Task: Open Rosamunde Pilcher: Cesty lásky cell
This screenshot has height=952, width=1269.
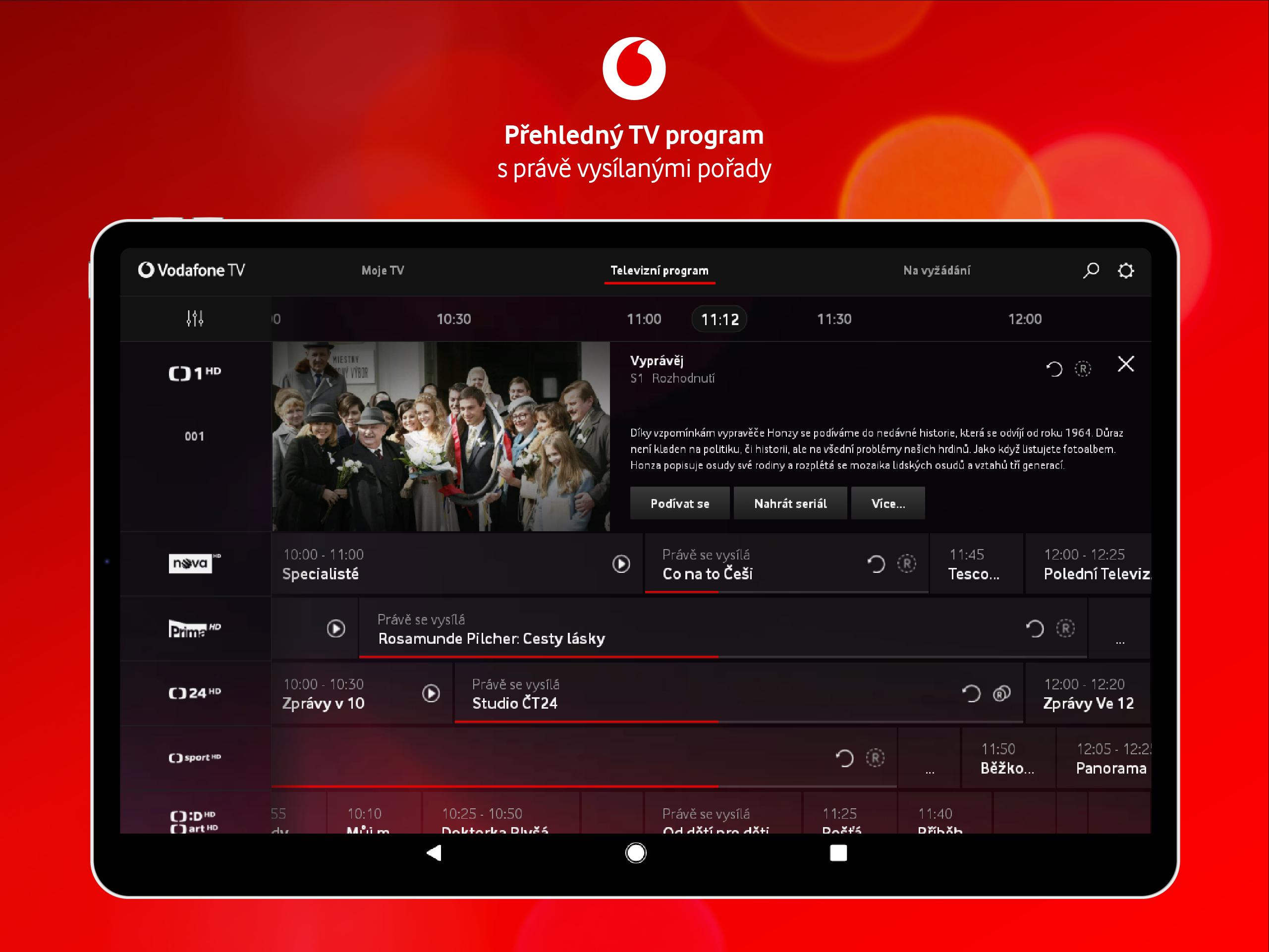Action: [x=723, y=628]
